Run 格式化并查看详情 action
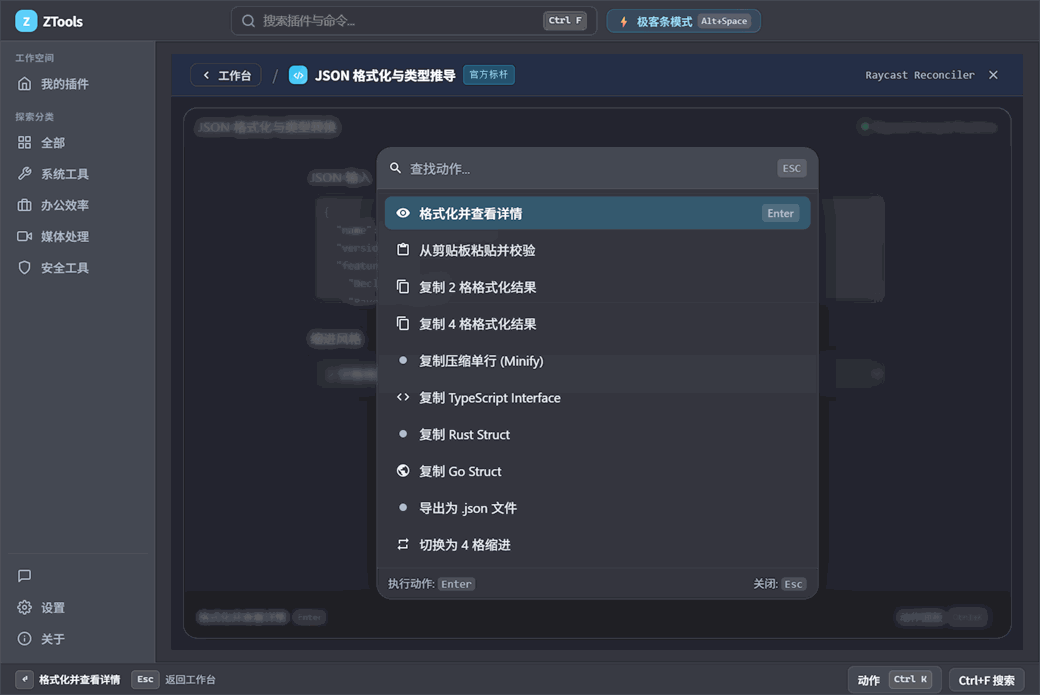 point(597,214)
